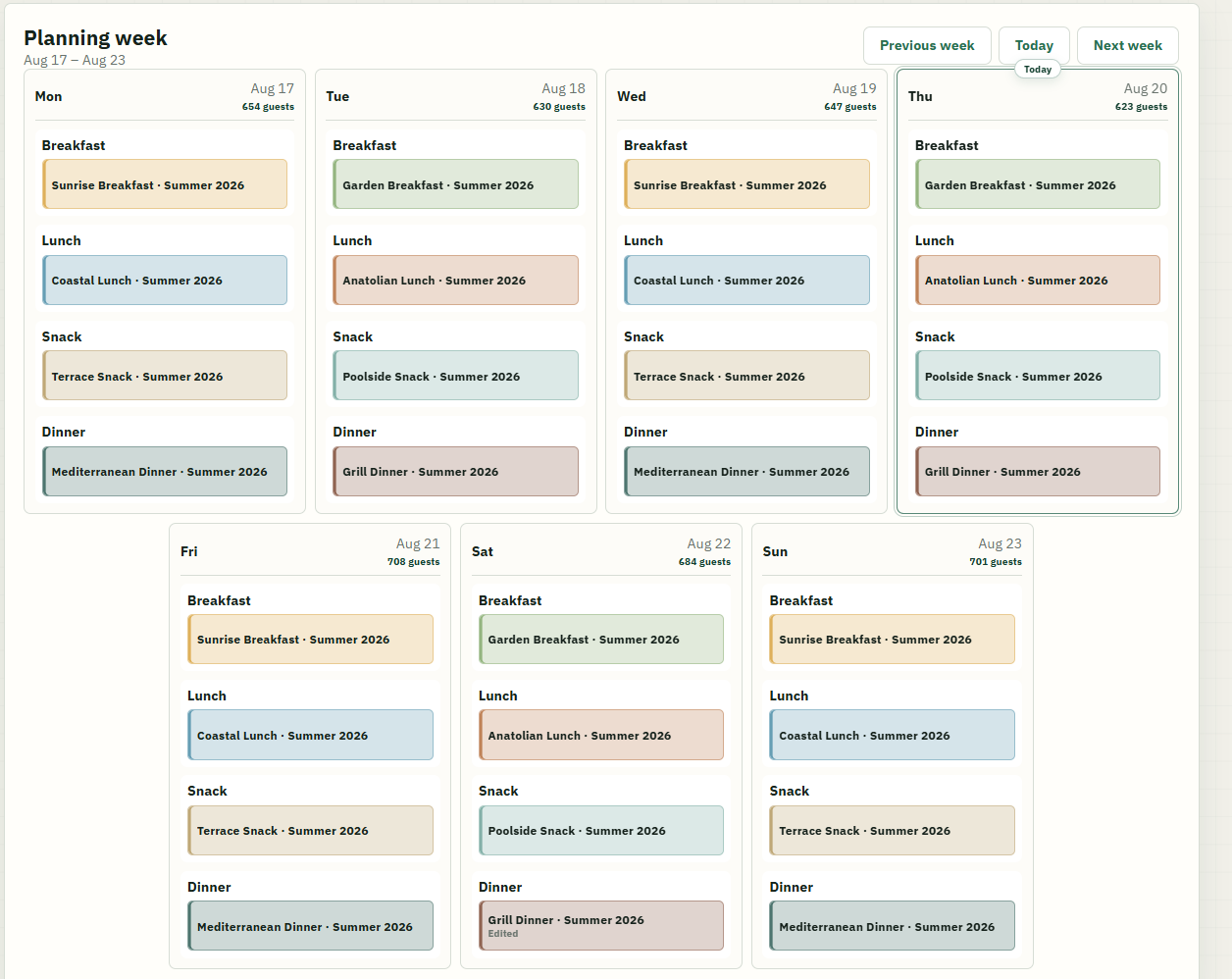Image resolution: width=1232 pixels, height=979 pixels.
Task: Click the 684 guests count on Saturday
Action: coord(704,562)
